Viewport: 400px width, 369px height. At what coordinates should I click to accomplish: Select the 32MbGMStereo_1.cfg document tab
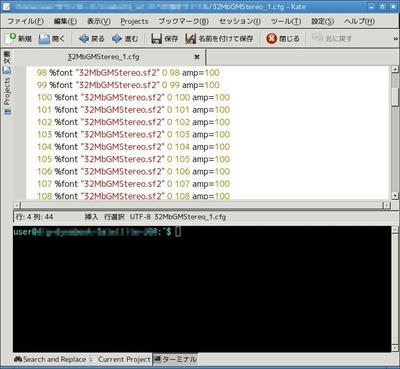click(109, 57)
